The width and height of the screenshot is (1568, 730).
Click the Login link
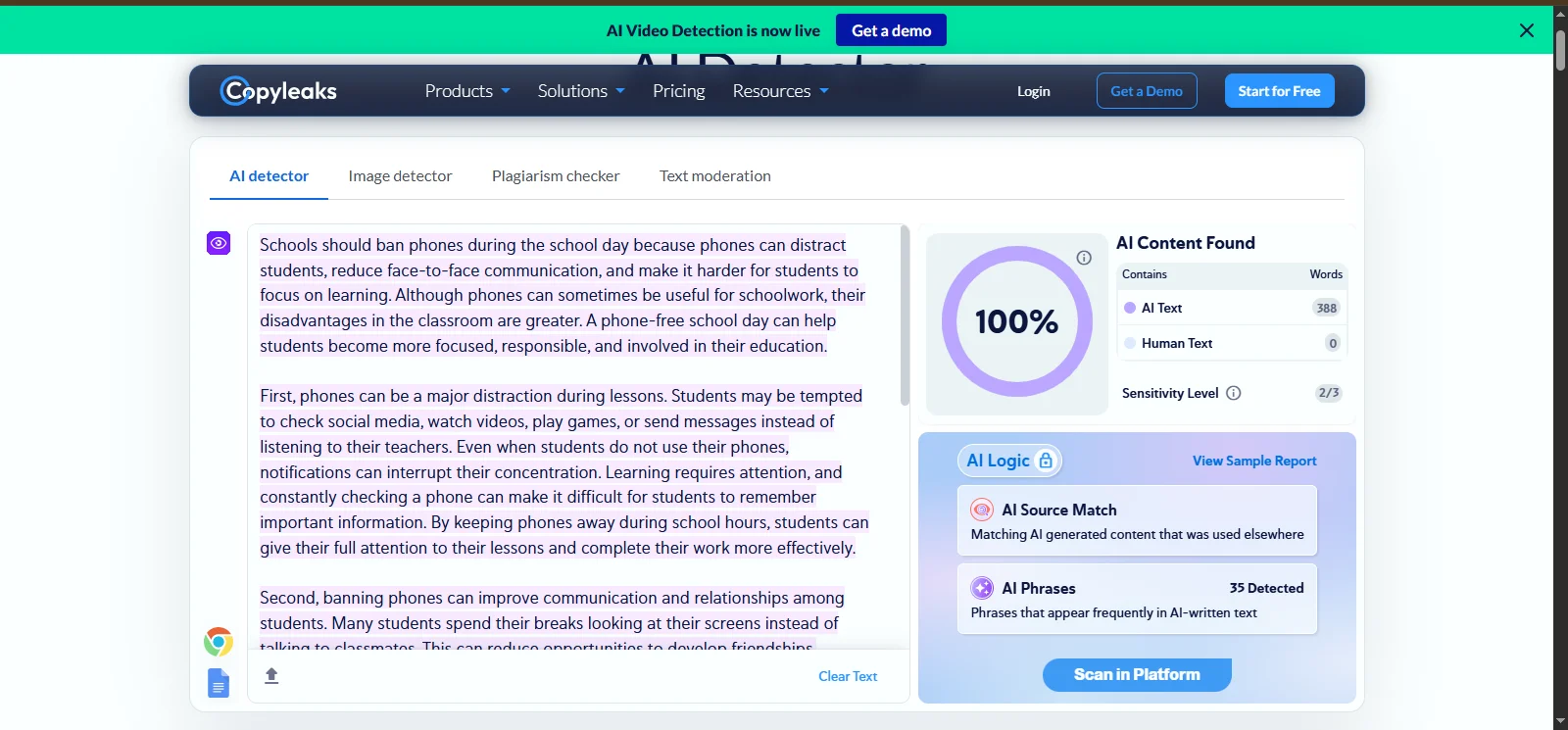pos(1033,91)
